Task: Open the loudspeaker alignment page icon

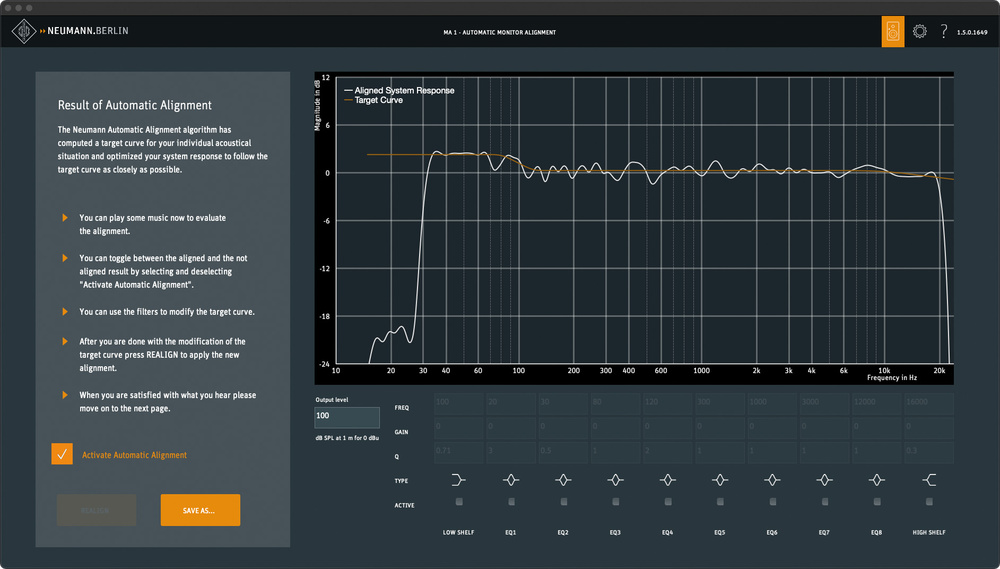Action: click(892, 32)
